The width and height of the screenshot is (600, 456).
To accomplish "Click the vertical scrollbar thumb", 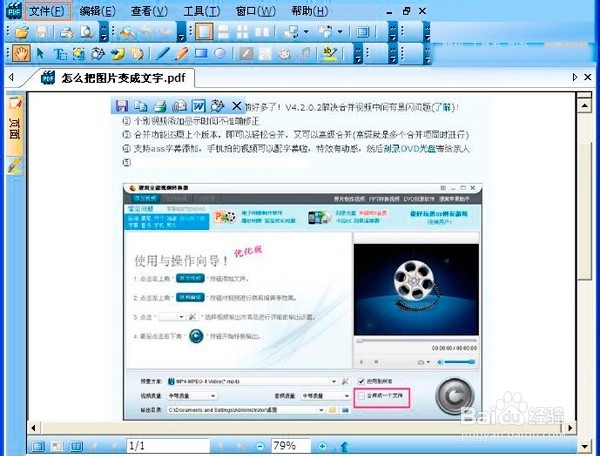I will click(584, 210).
